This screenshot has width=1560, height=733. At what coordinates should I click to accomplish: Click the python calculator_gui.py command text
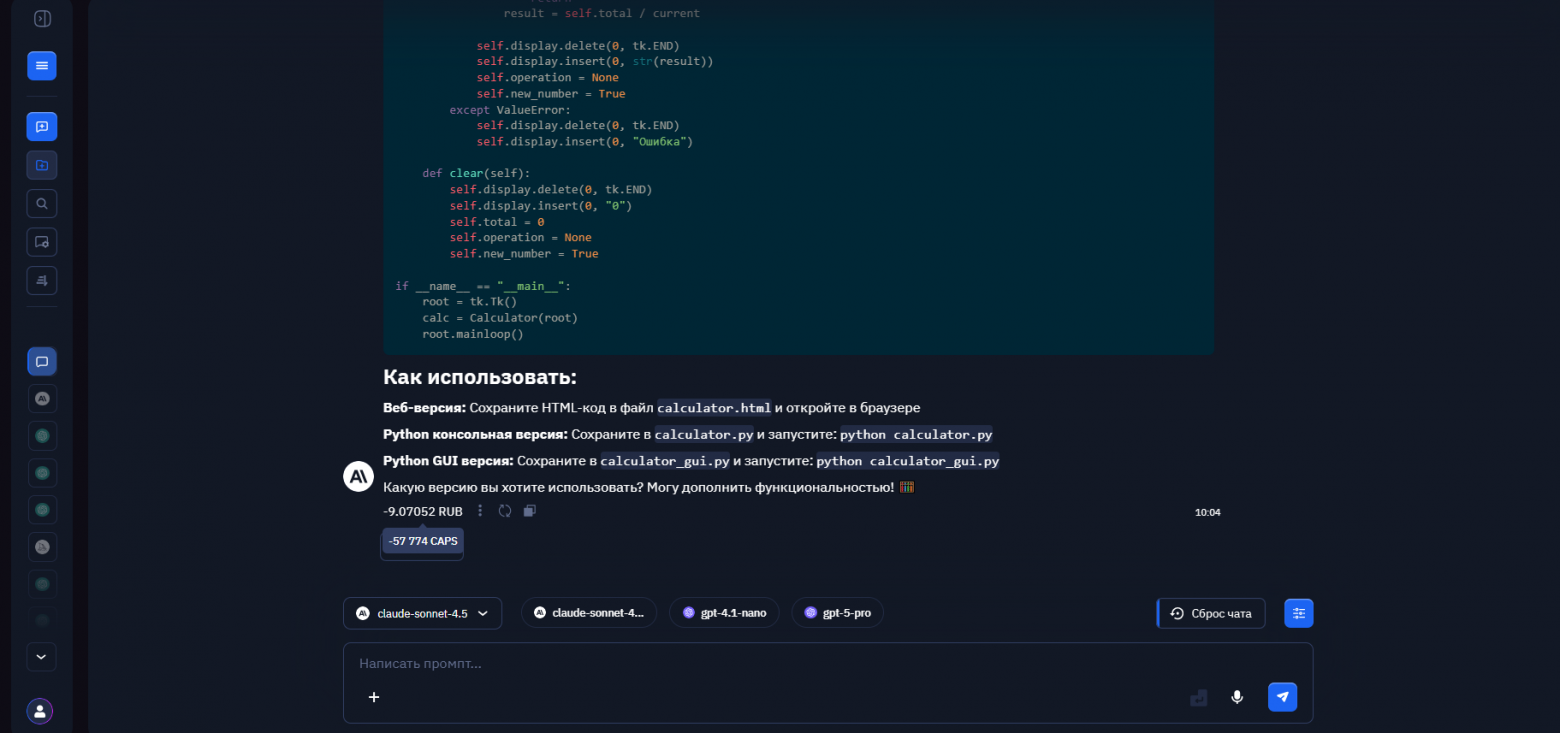(x=908, y=461)
